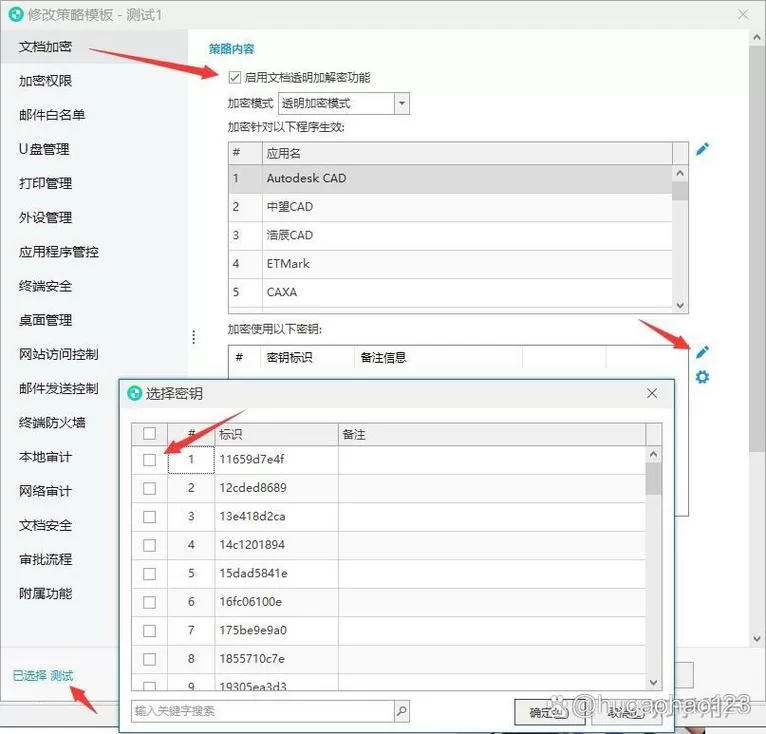Check the box for key 12cded8689
This screenshot has width=766, height=734.
coord(149,488)
